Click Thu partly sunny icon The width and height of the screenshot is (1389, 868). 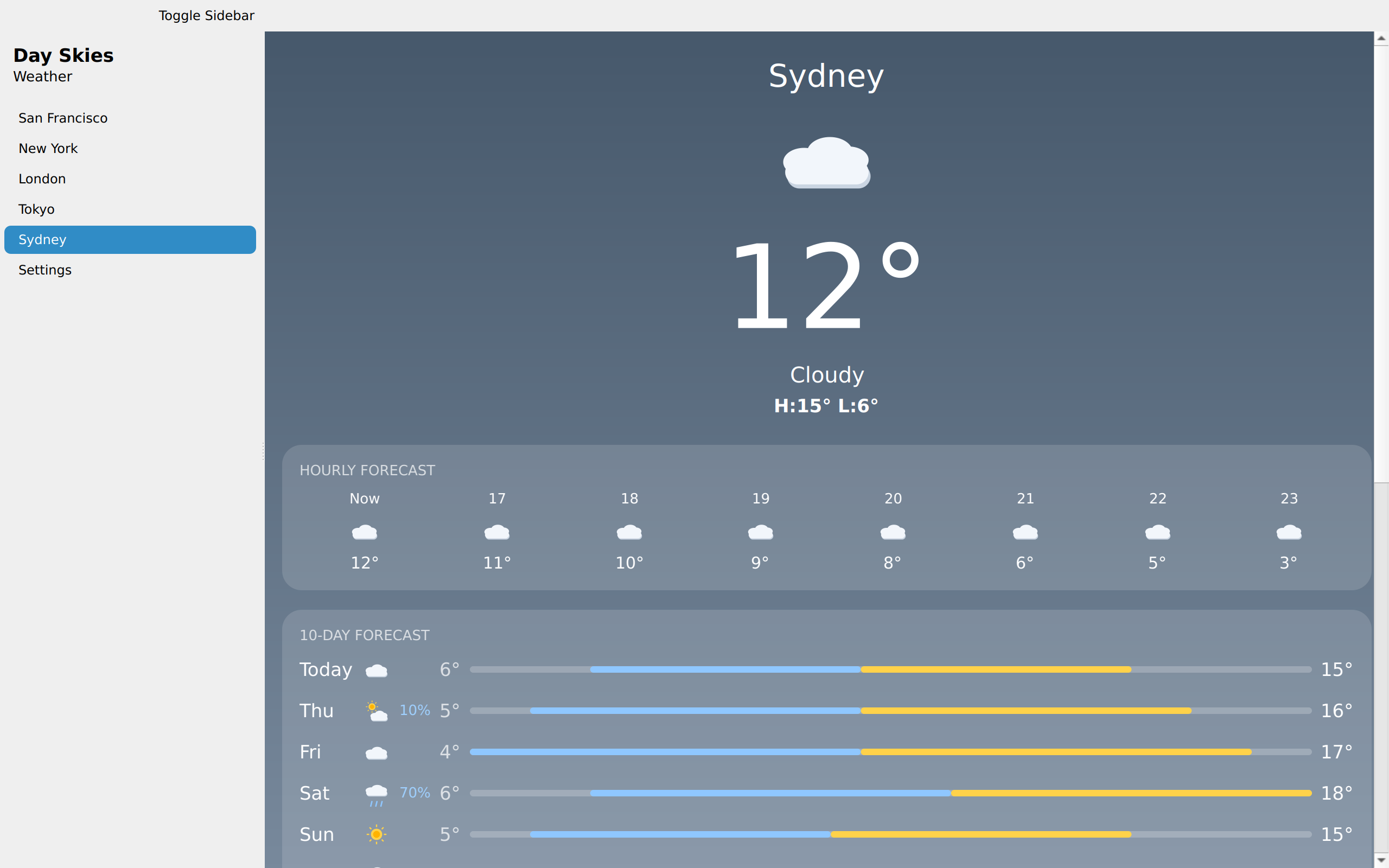pos(377,711)
